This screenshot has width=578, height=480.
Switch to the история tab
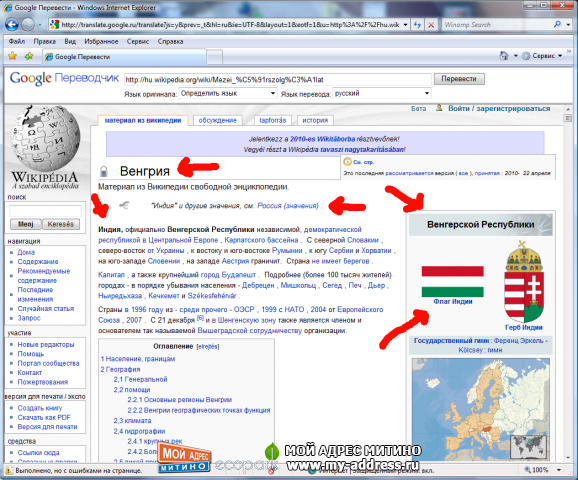pos(315,120)
